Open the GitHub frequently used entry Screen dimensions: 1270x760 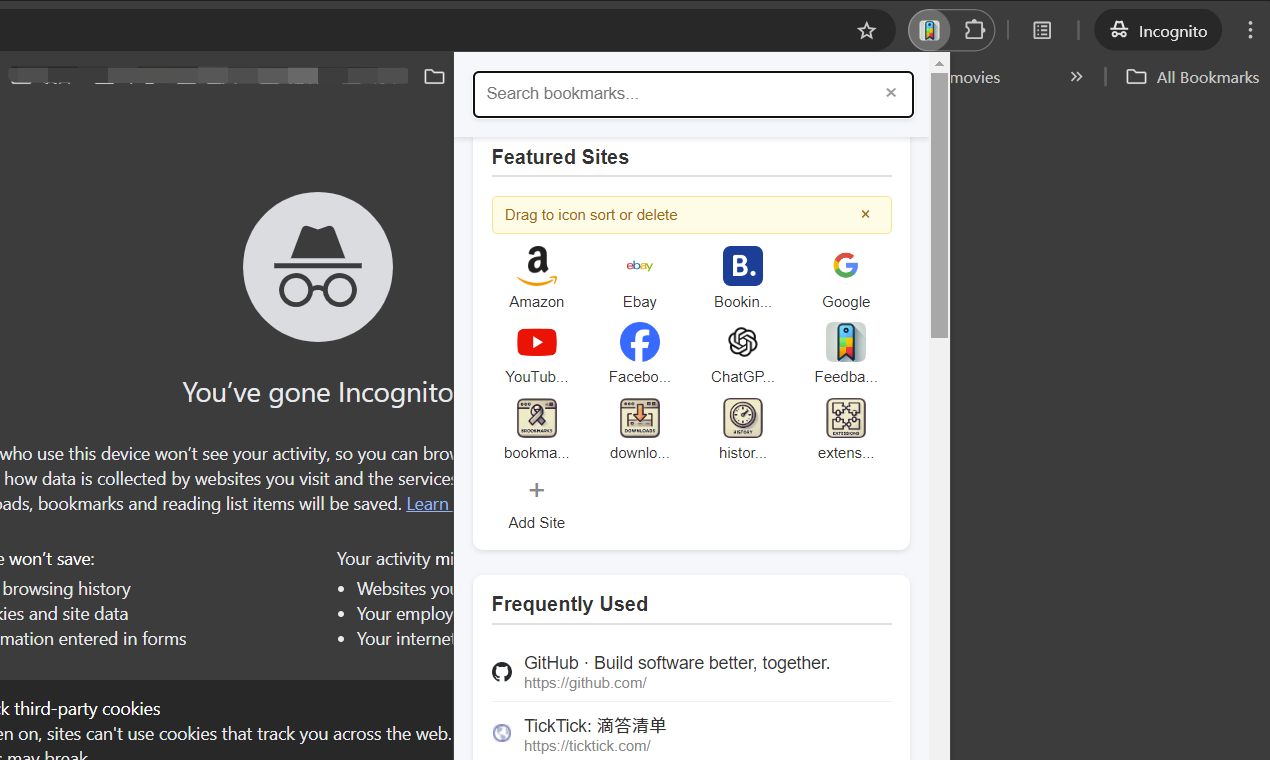(x=691, y=672)
